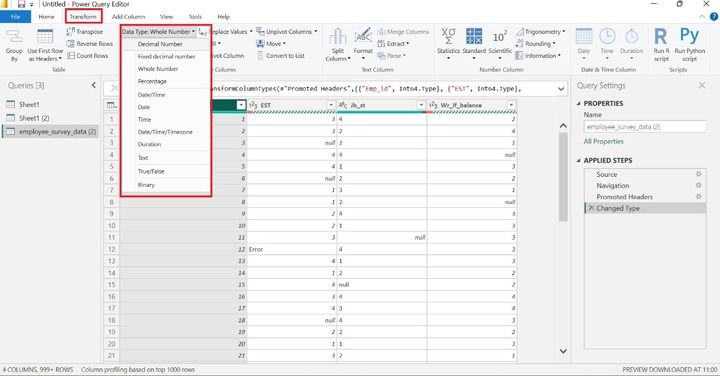The image size is (720, 376).
Task: Open the Trigonometry dropdown
Action: click(540, 32)
